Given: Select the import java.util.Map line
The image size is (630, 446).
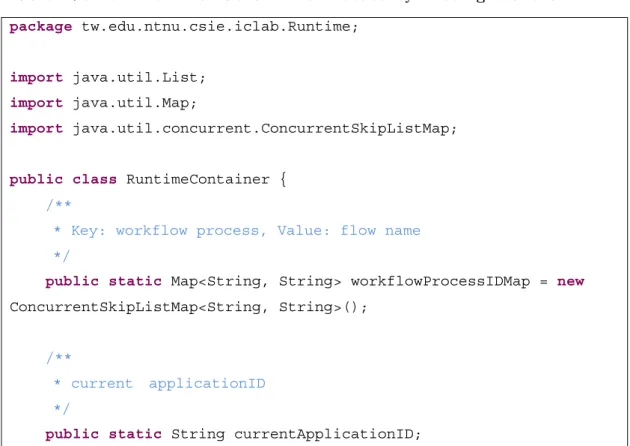Looking at the screenshot, I should [x=103, y=103].
